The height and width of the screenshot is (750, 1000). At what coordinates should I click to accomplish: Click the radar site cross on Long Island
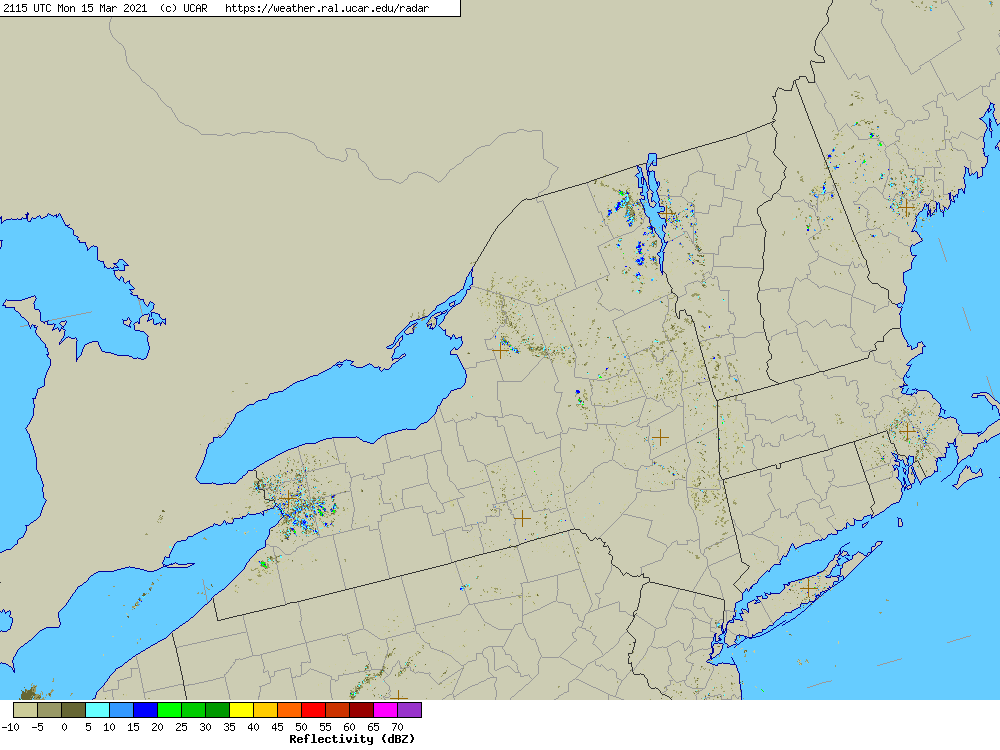[809, 588]
